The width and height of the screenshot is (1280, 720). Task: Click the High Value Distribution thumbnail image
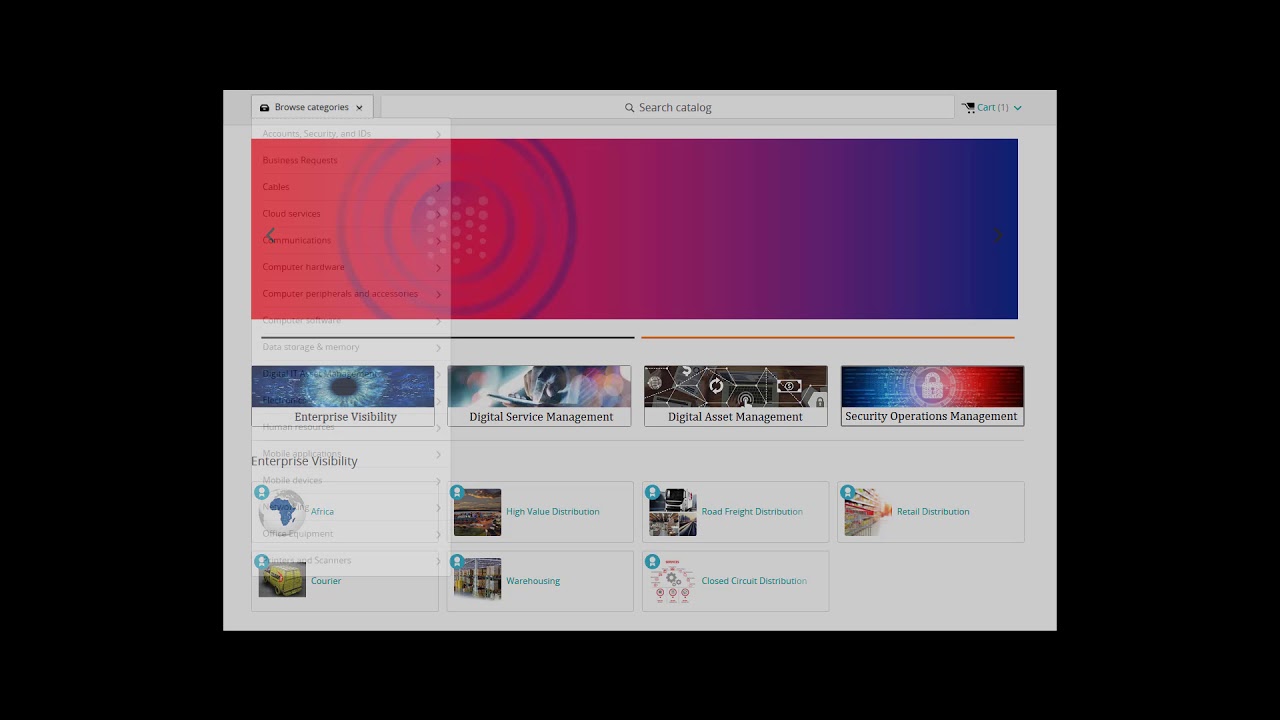pos(477,512)
